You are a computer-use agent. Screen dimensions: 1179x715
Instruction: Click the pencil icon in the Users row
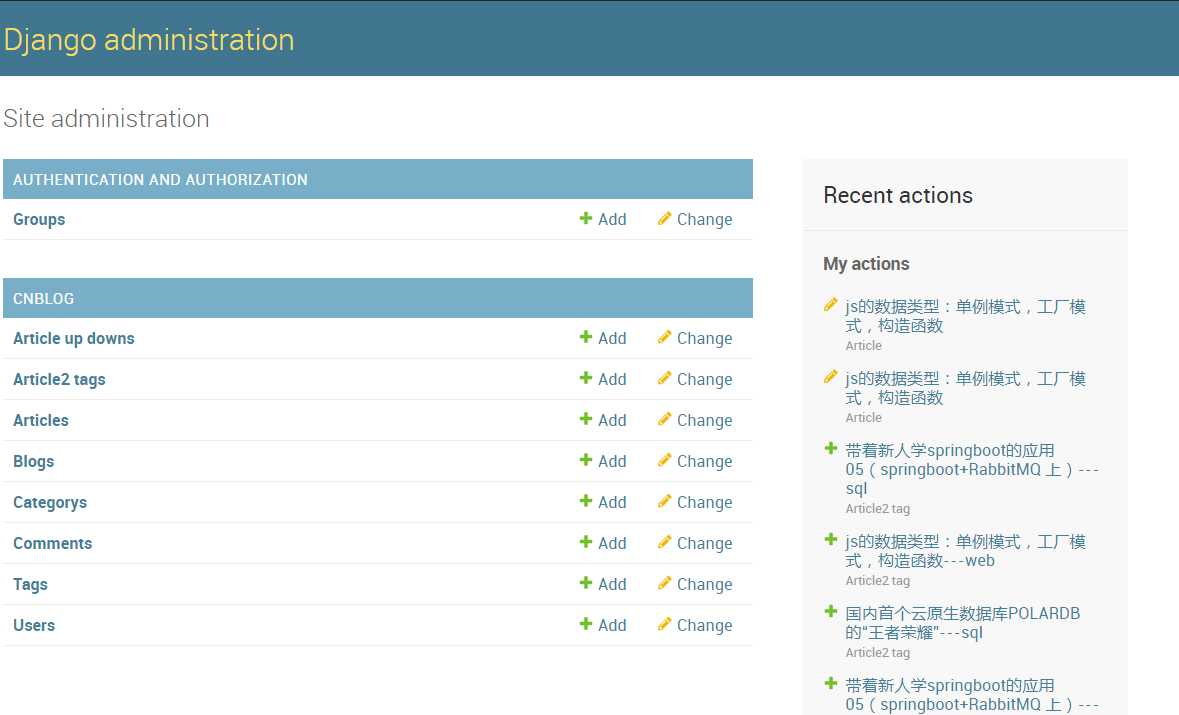tap(664, 625)
